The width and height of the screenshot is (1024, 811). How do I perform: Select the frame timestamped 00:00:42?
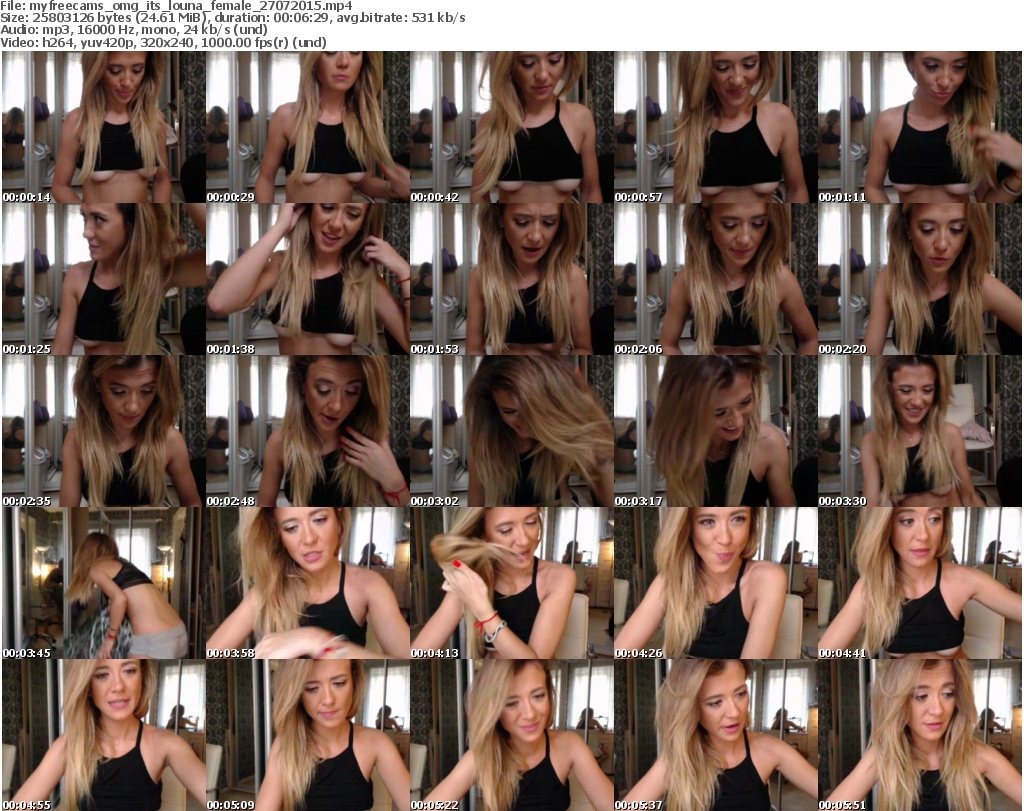click(x=511, y=127)
